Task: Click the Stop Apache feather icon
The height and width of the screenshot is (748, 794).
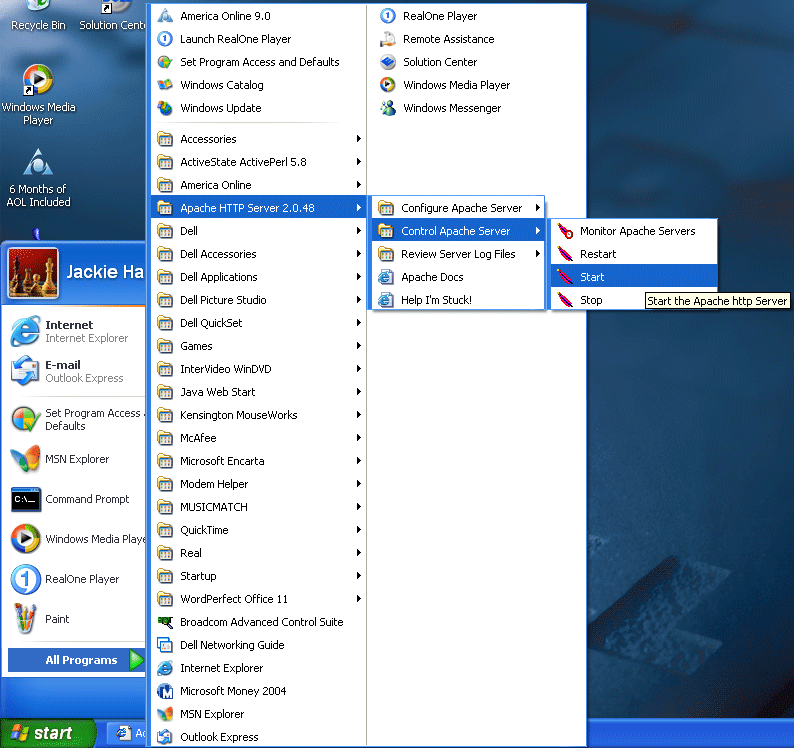Action: point(565,300)
